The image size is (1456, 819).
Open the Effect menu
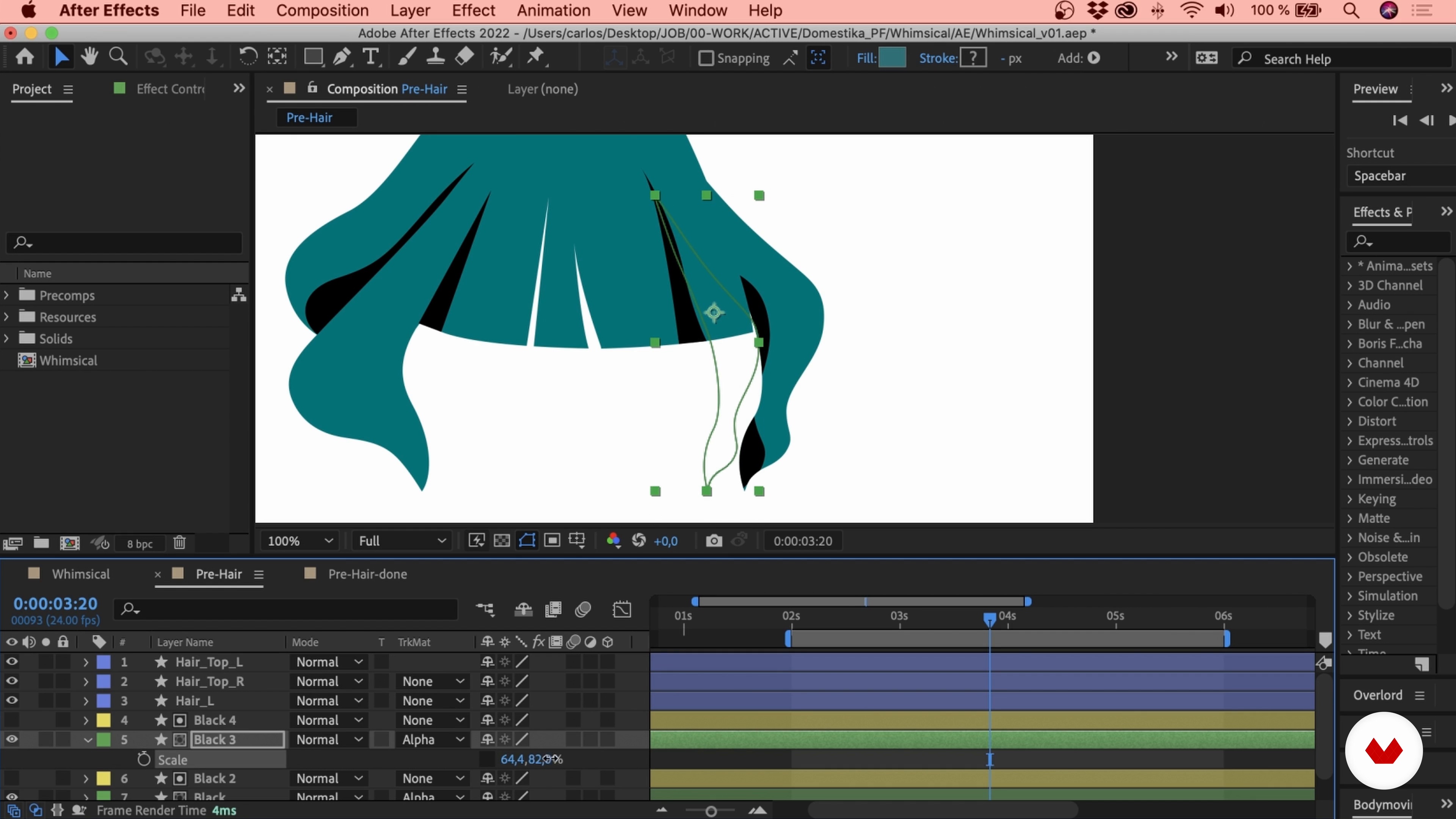pyautogui.click(x=473, y=10)
